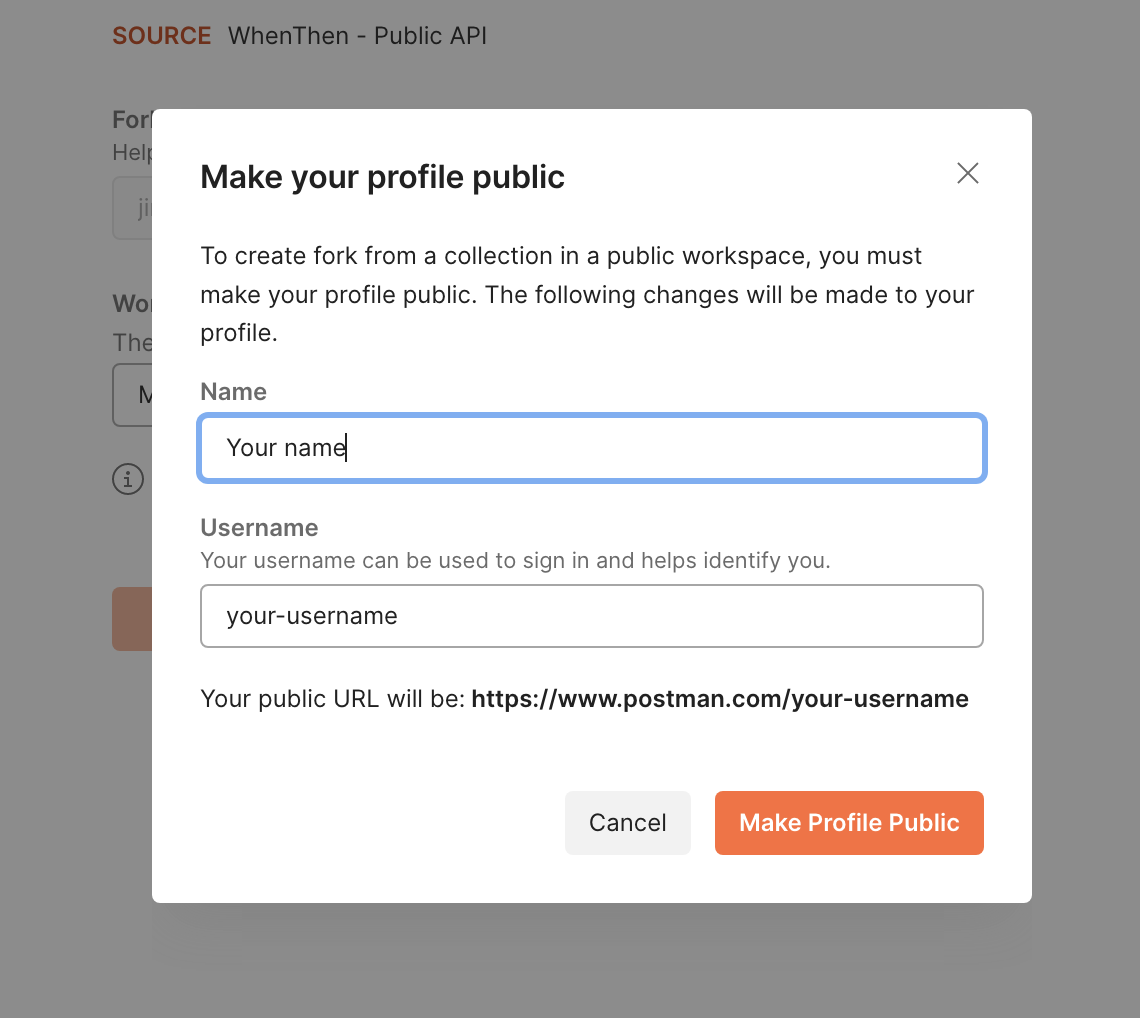Click the Make your profile public title
This screenshot has height=1018, width=1140.
click(382, 177)
